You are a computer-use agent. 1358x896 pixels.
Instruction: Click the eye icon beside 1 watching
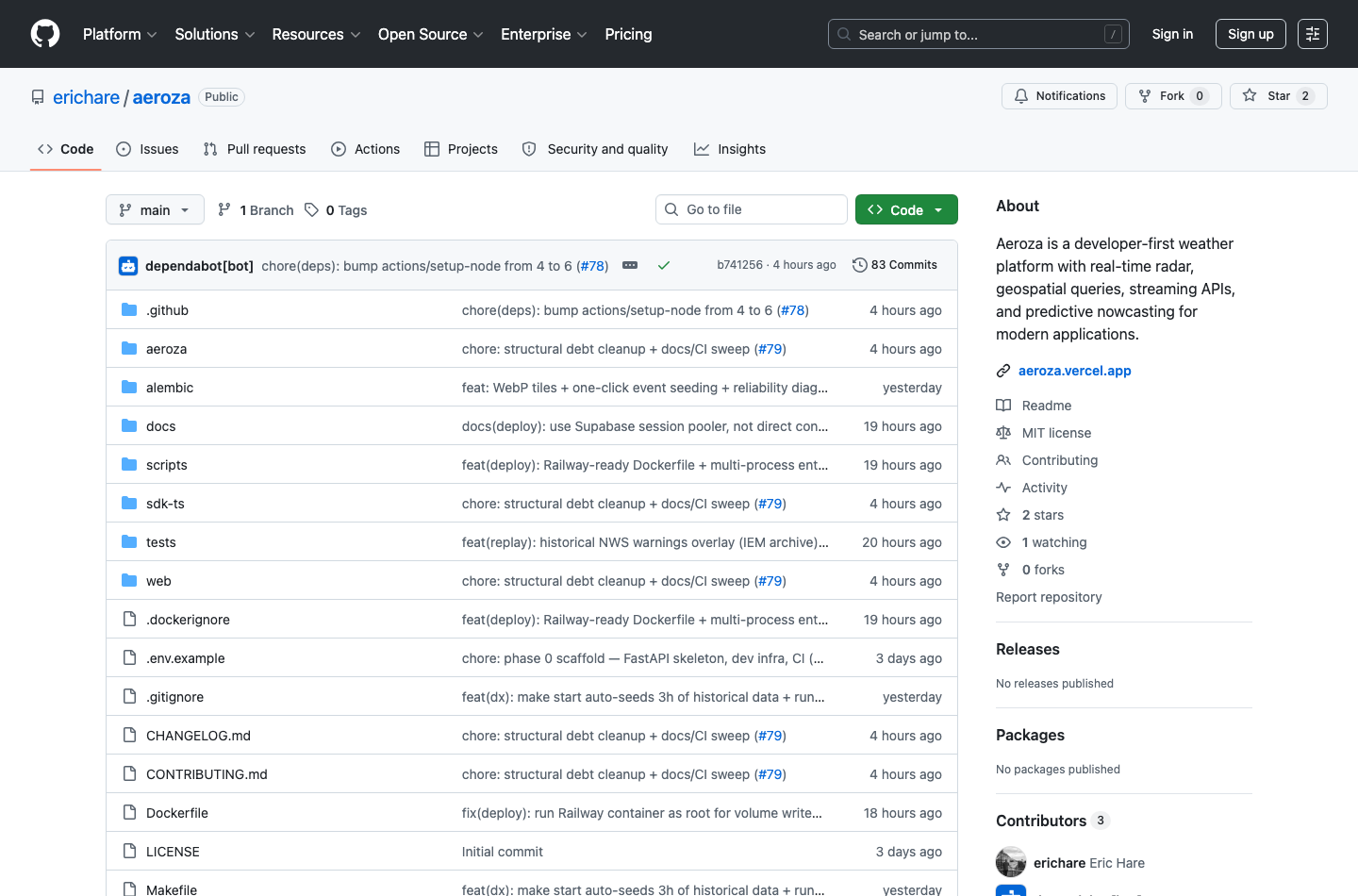point(1003,542)
